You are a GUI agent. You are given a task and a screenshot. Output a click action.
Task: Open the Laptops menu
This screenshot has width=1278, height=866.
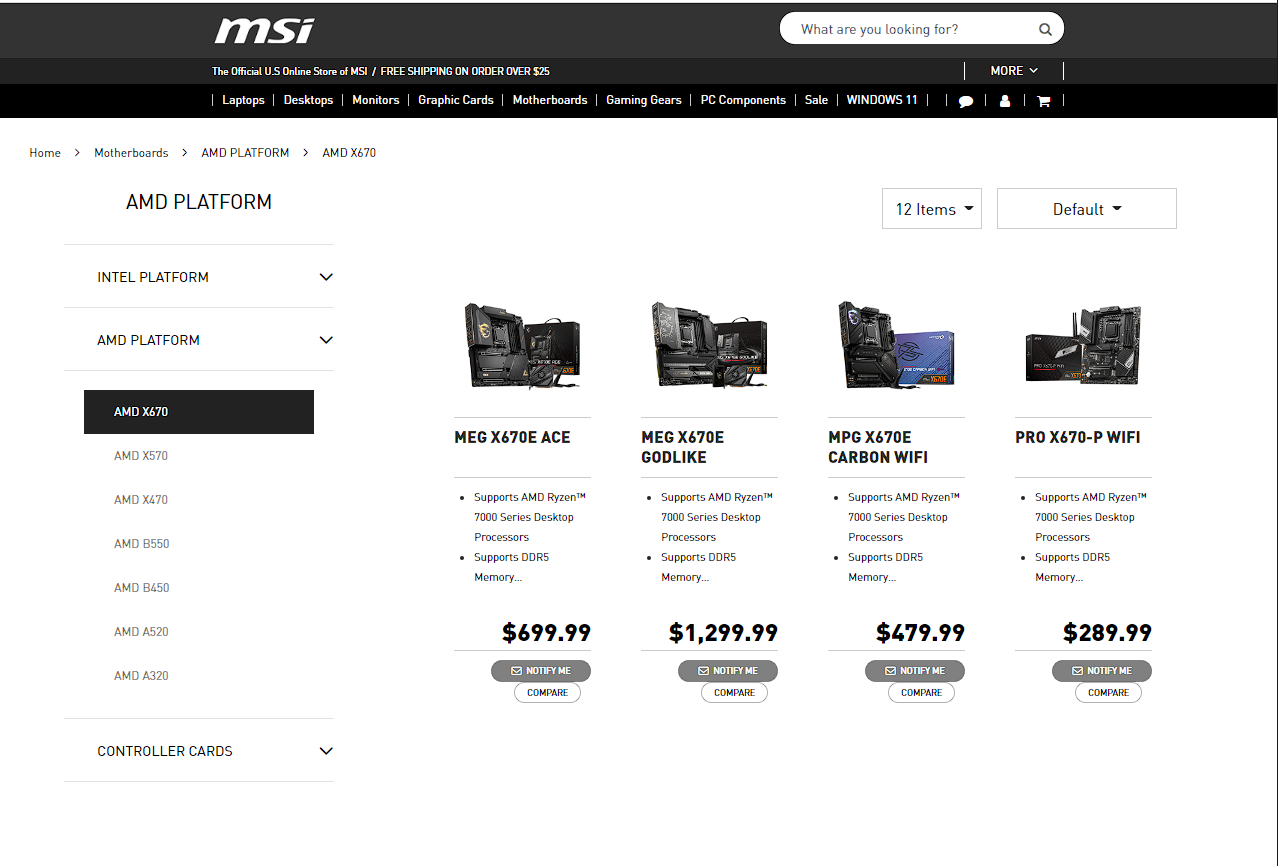coord(243,100)
